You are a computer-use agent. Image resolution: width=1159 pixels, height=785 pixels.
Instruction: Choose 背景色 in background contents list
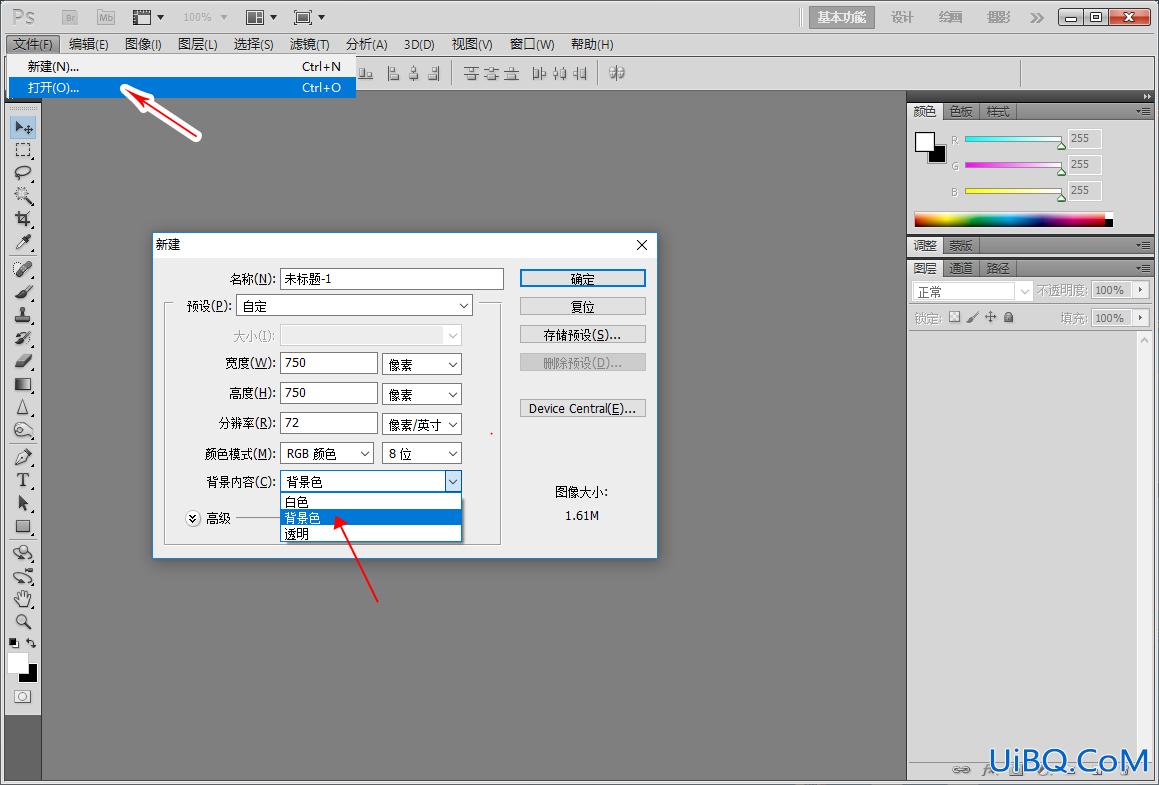(370, 517)
